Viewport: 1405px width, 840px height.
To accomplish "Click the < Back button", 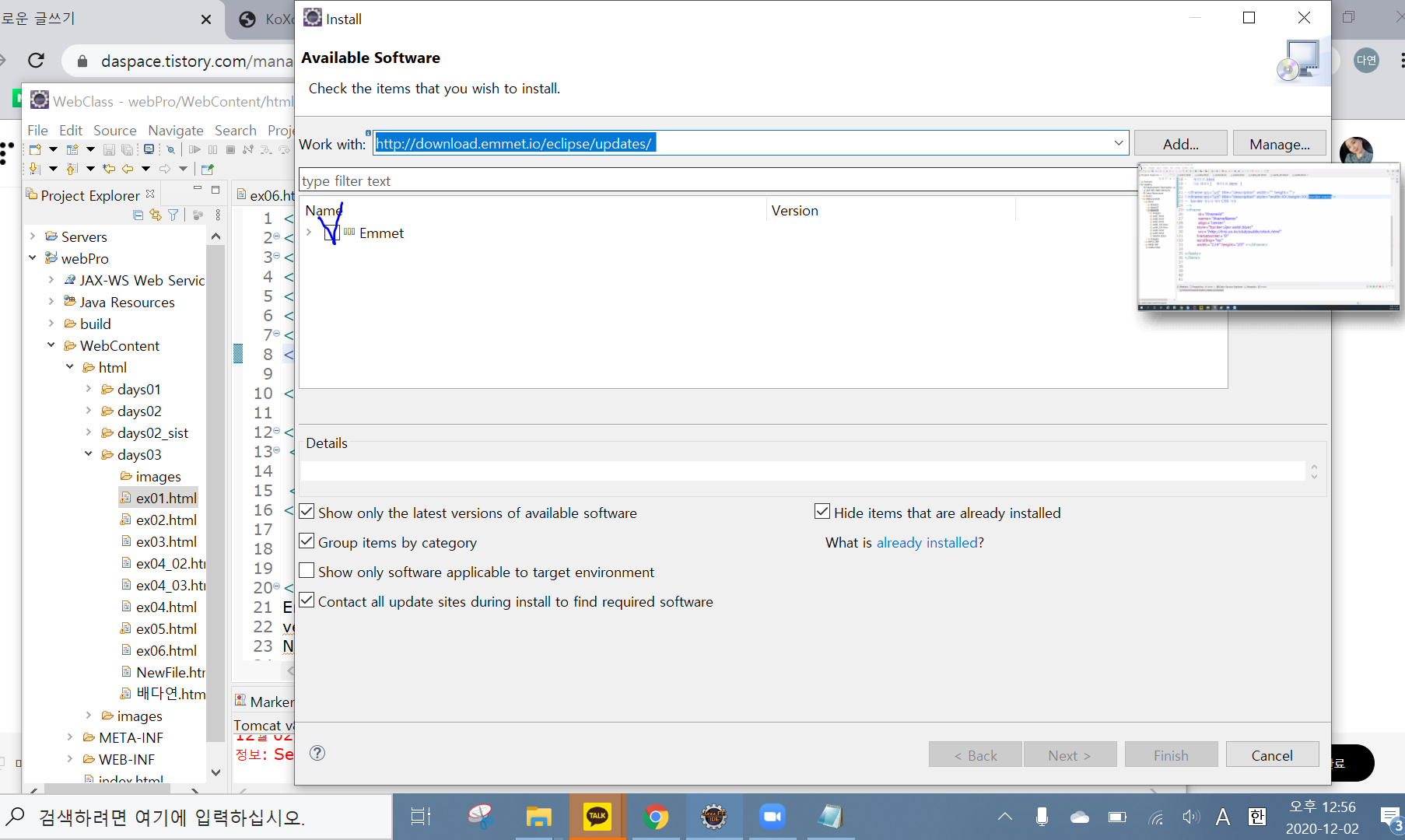I will 975,755.
